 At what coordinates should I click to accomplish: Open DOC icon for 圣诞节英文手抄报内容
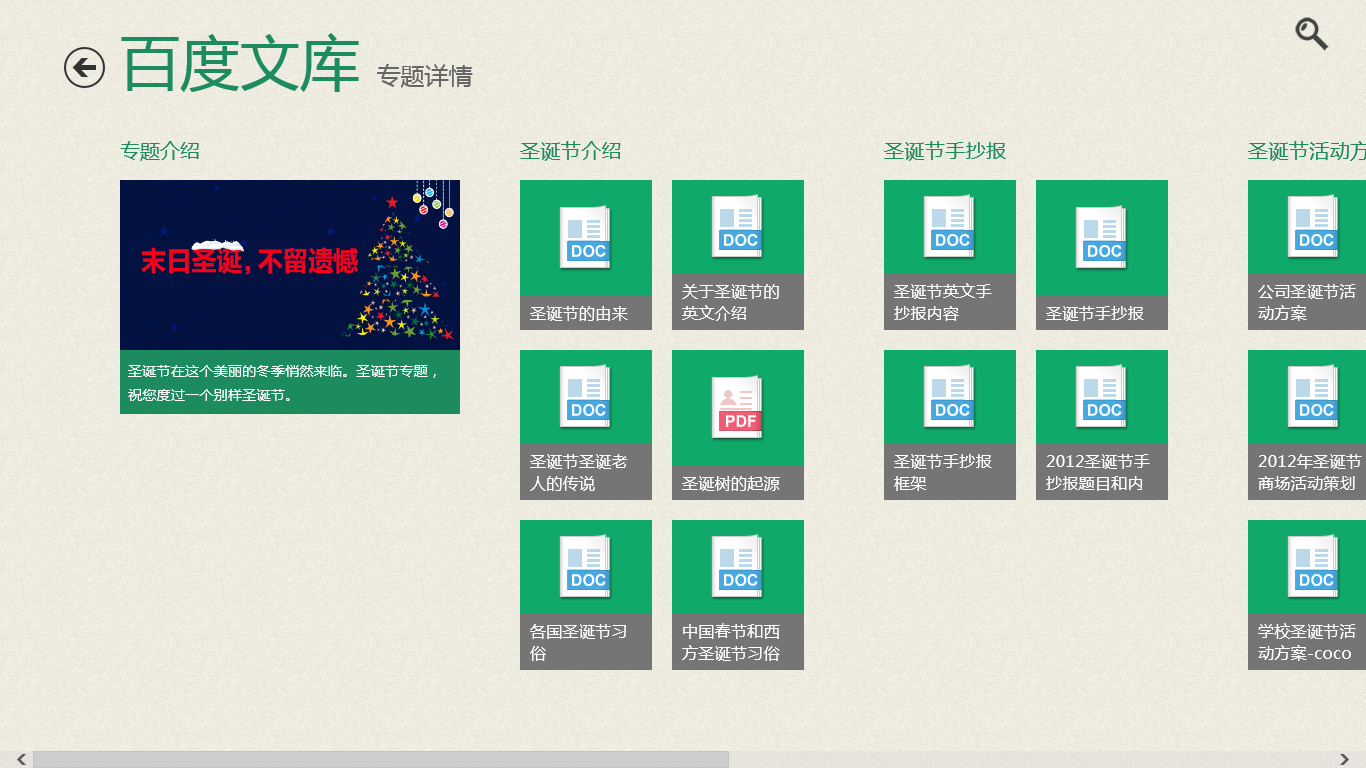(949, 227)
